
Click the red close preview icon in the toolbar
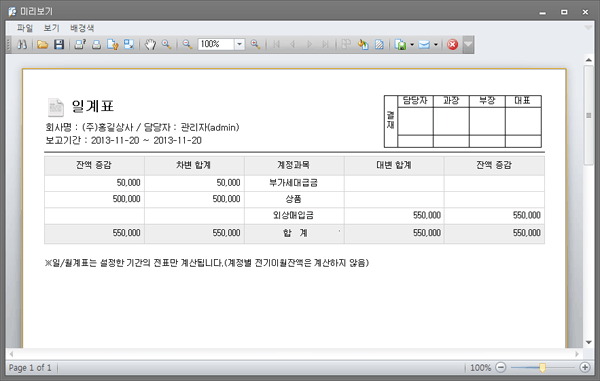coord(452,44)
